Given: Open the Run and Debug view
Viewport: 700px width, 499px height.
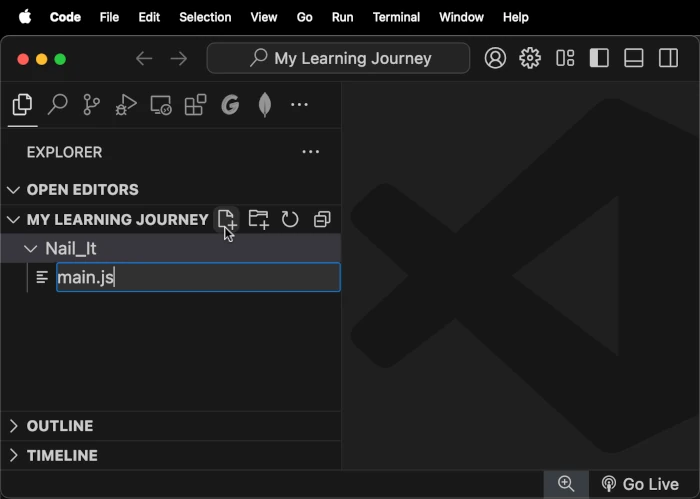Looking at the screenshot, I should click(126, 105).
